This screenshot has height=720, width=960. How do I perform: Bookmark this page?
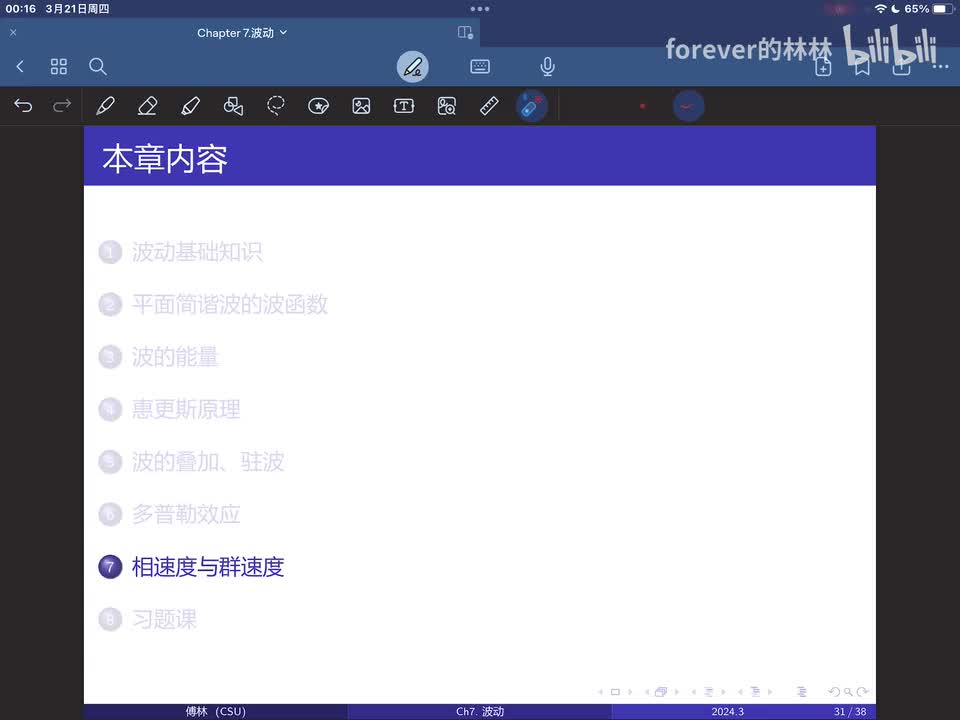pyautogui.click(x=862, y=67)
